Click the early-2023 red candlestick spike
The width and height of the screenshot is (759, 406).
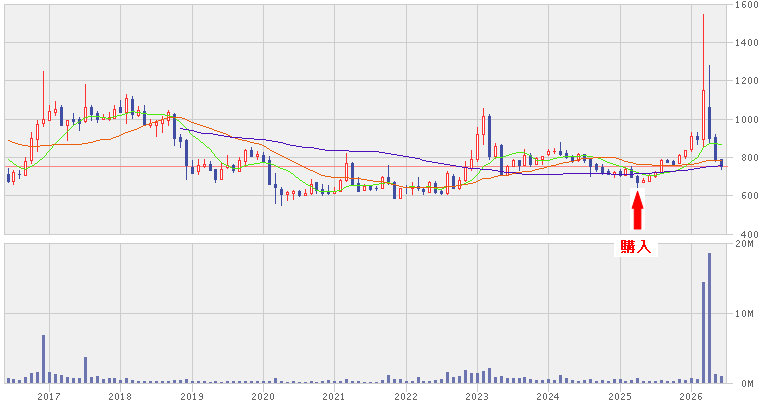click(483, 126)
